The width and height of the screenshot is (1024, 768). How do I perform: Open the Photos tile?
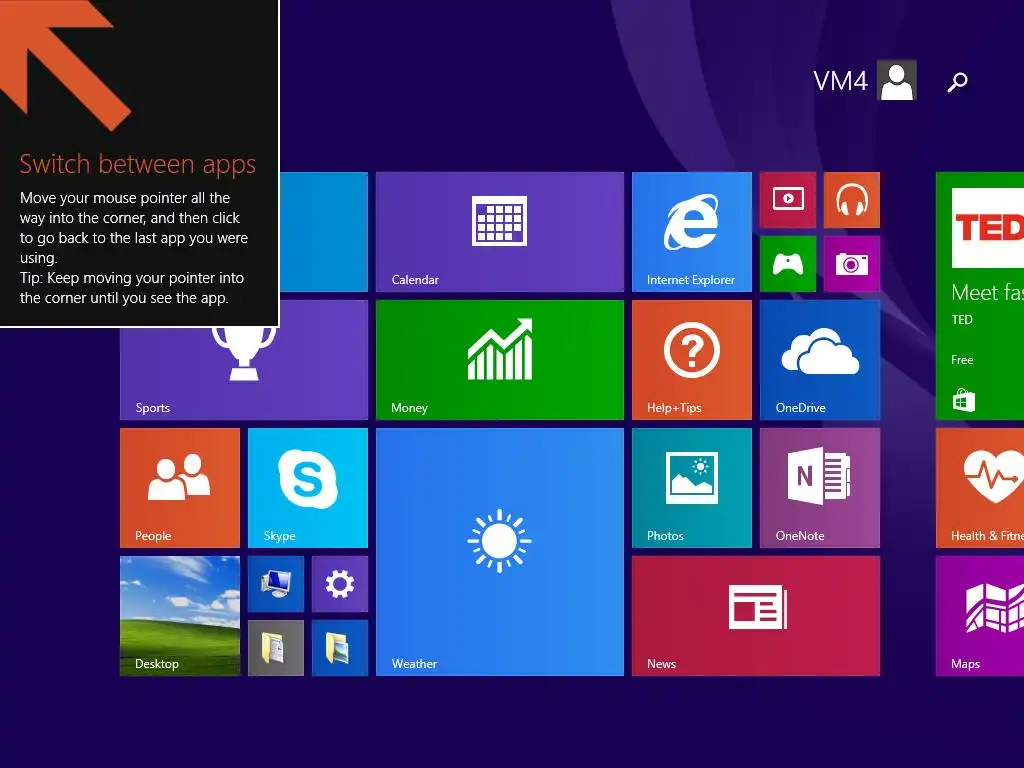click(692, 488)
